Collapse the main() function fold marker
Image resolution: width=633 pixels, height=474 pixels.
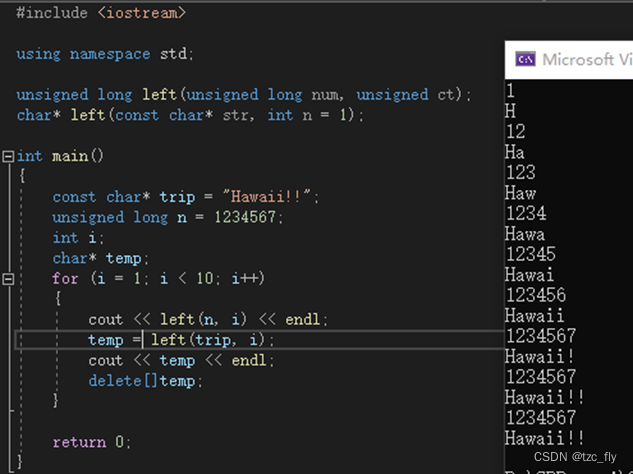pos(8,156)
